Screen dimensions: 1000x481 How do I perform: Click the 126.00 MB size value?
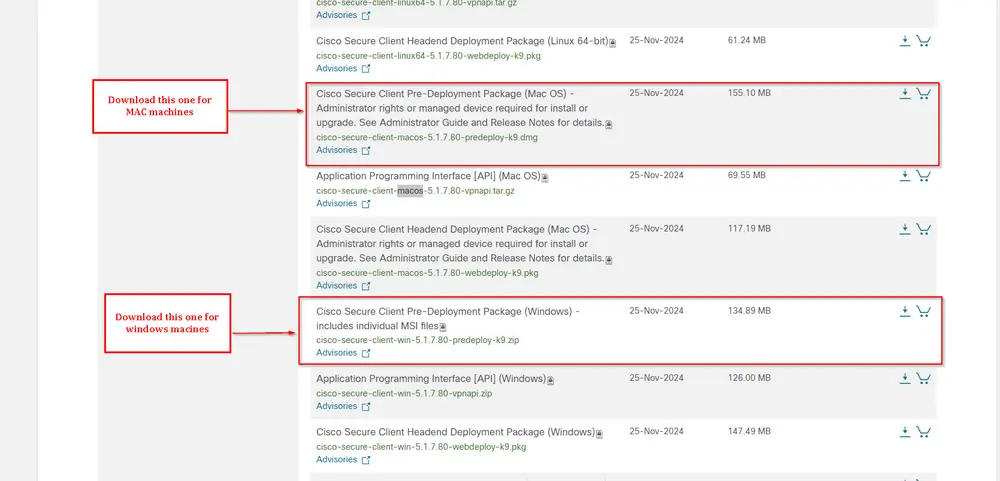(749, 378)
